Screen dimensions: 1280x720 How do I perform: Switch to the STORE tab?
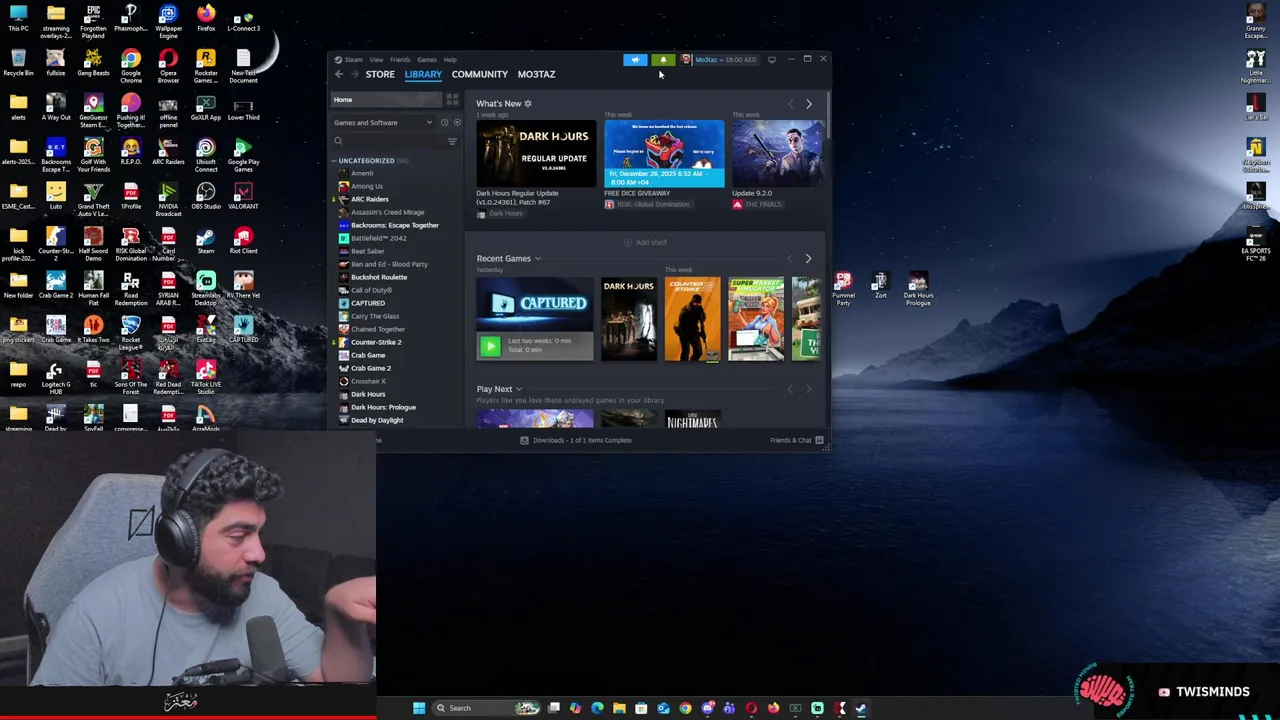(380, 74)
